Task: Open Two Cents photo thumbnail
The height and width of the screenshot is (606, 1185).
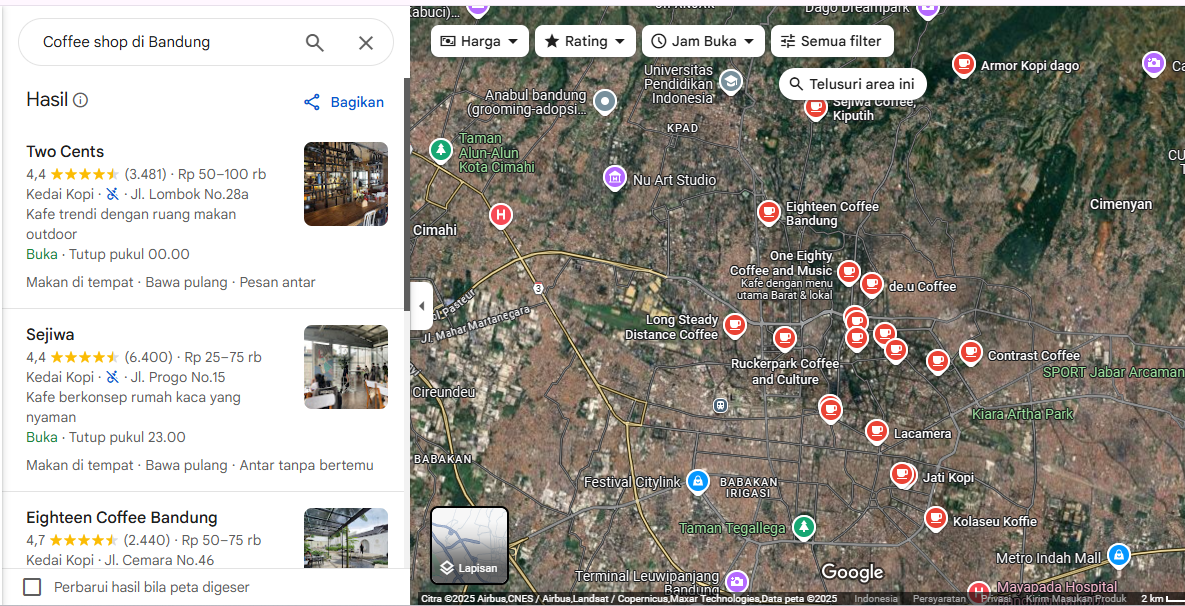Action: (x=346, y=184)
